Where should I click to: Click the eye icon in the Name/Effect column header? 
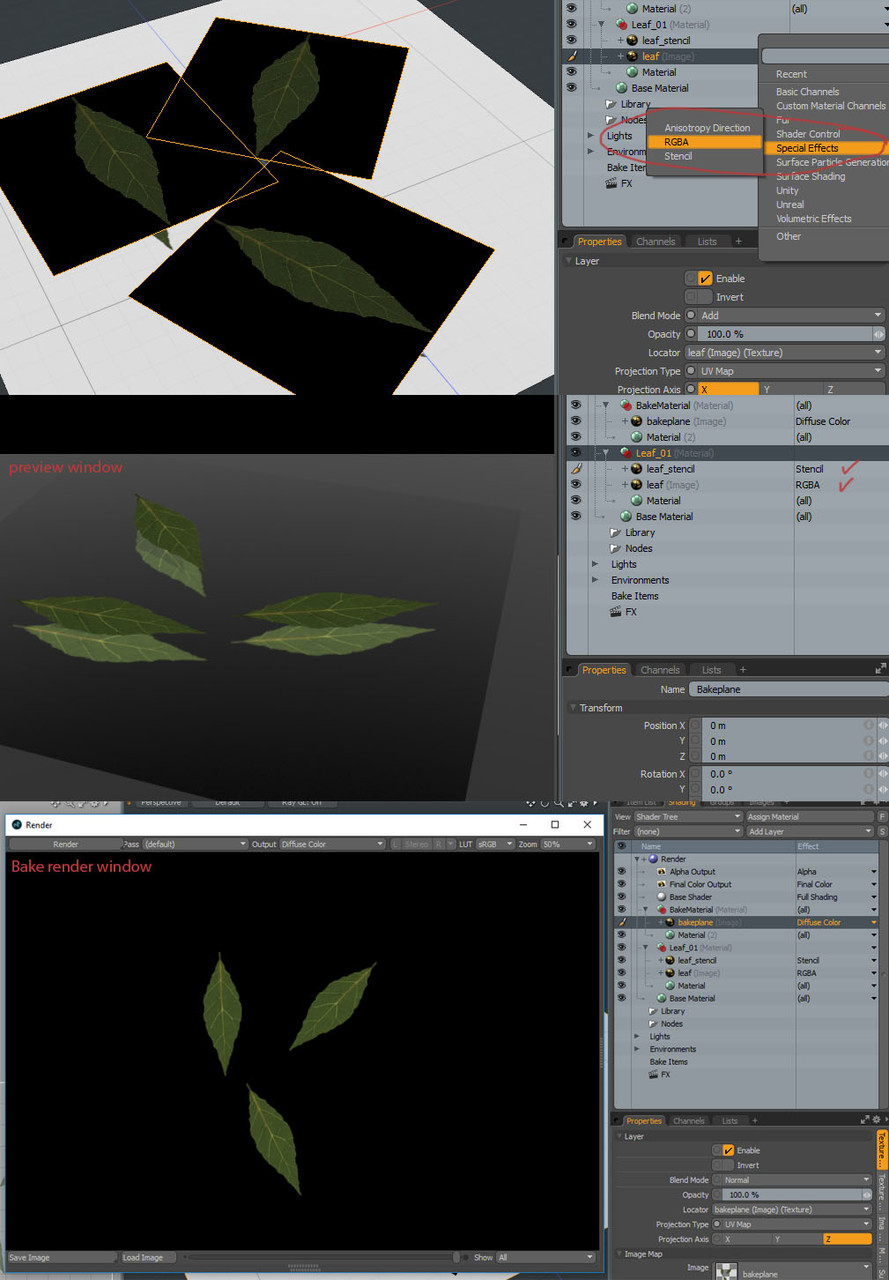621,846
